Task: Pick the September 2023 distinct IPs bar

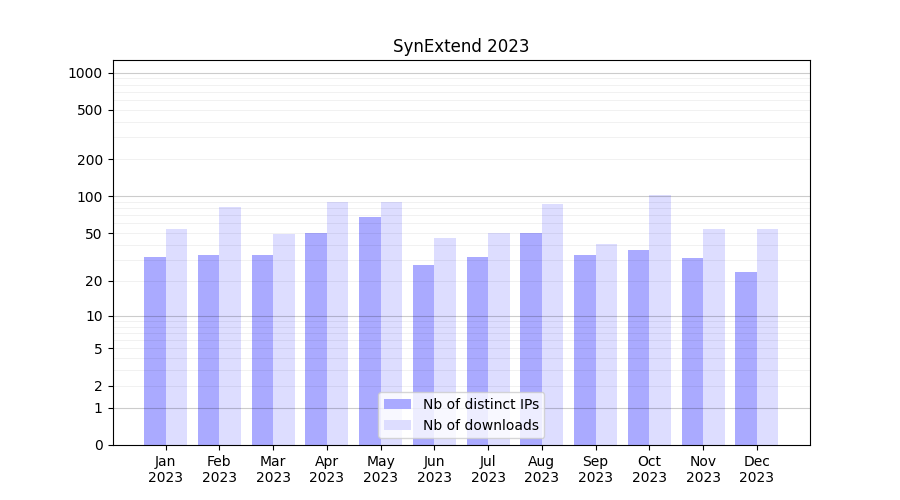Action: (585, 350)
